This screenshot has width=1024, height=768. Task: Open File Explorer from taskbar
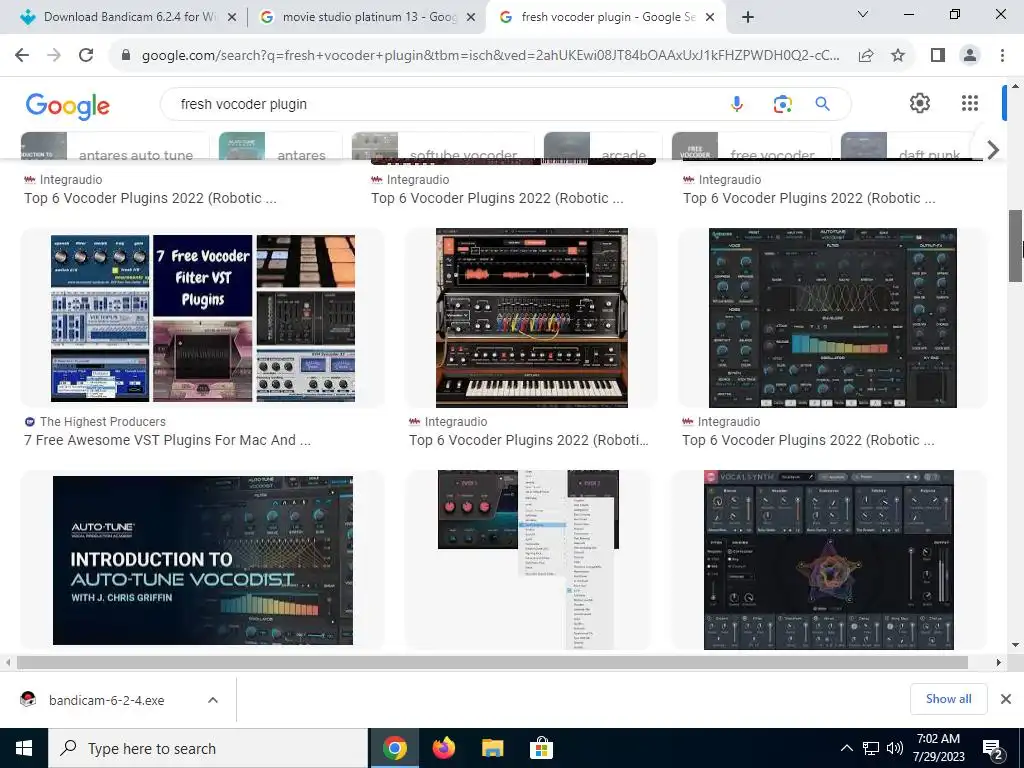pos(492,748)
